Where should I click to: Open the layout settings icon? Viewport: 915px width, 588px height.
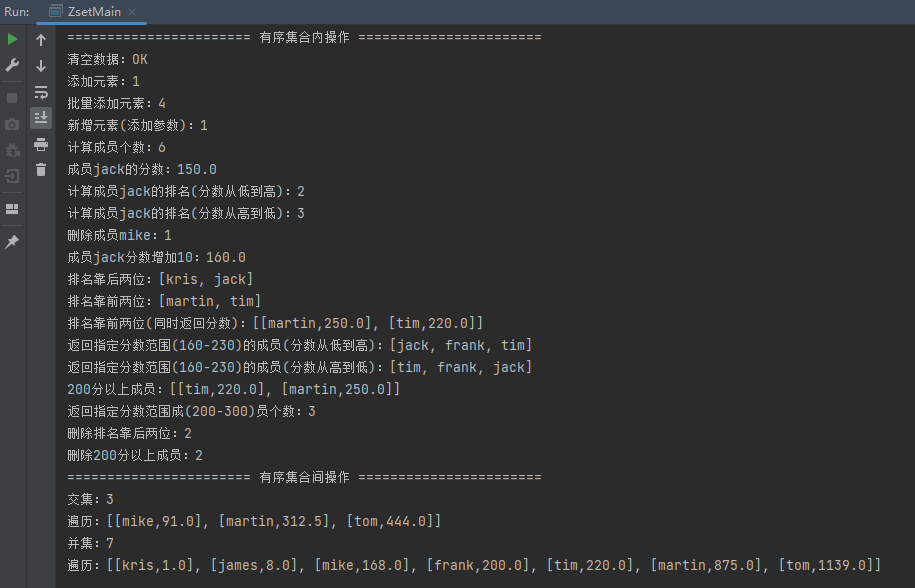pos(12,209)
